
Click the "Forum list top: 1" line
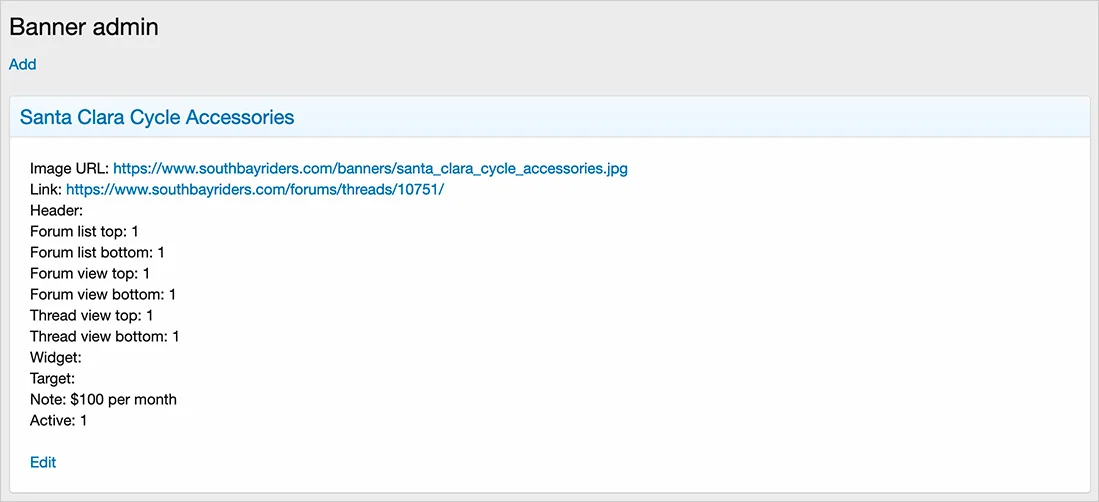click(84, 231)
